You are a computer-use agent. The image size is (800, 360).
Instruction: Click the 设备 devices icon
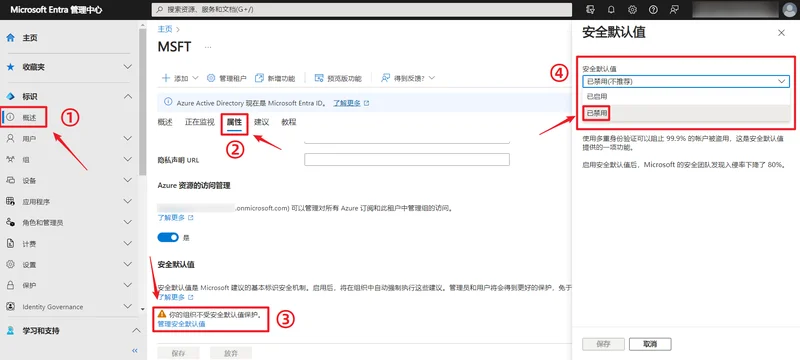(x=10, y=181)
